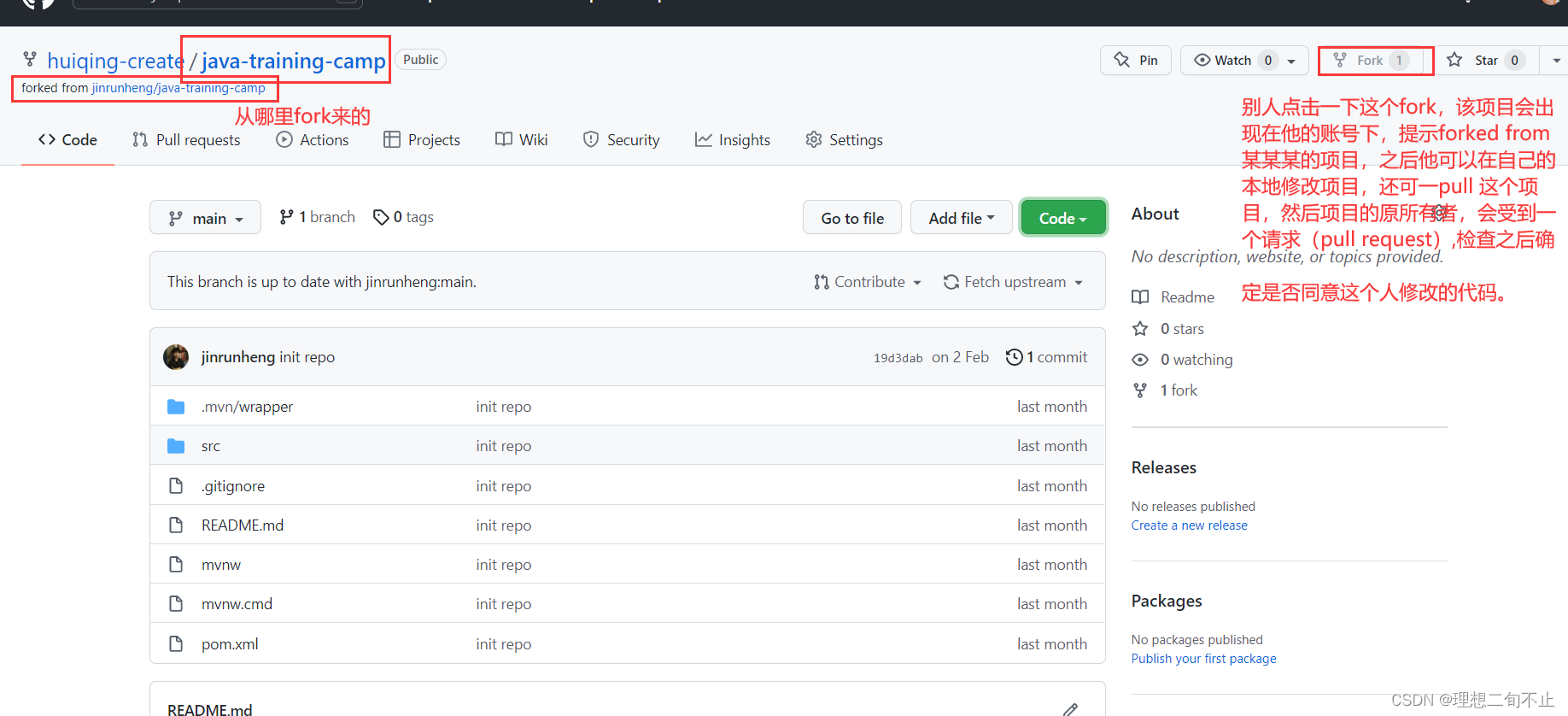Click the README.md heading at the bottom

[x=210, y=709]
